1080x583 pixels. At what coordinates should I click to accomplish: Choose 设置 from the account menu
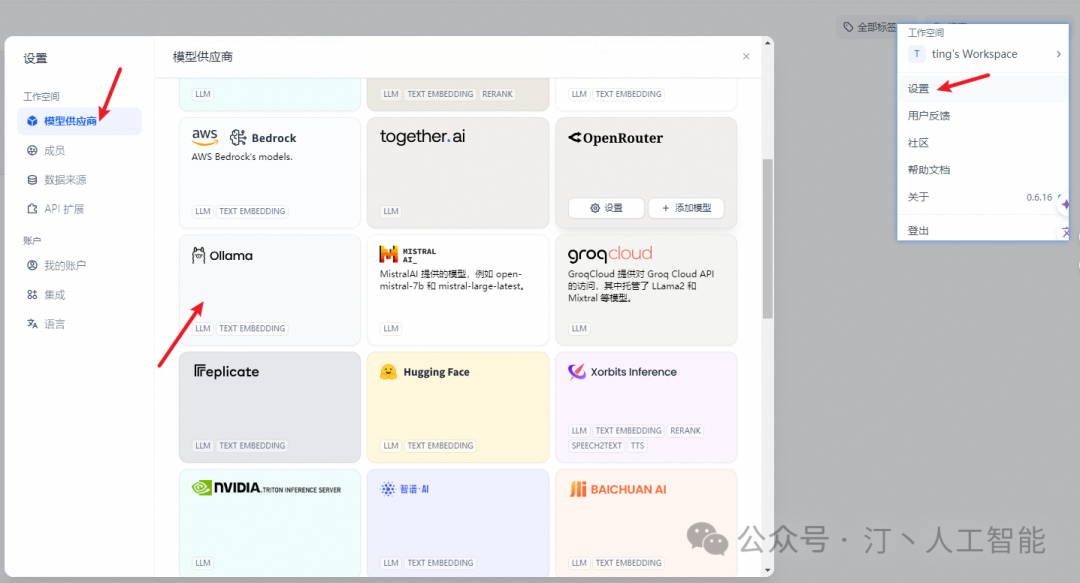coord(983,88)
